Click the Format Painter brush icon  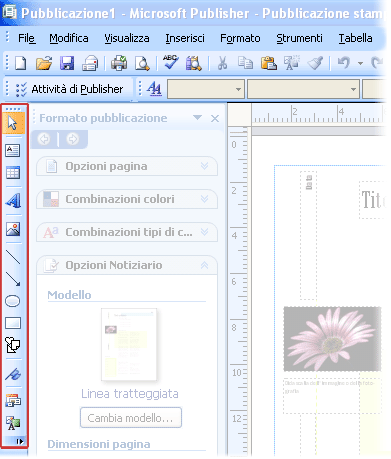click(x=315, y=63)
